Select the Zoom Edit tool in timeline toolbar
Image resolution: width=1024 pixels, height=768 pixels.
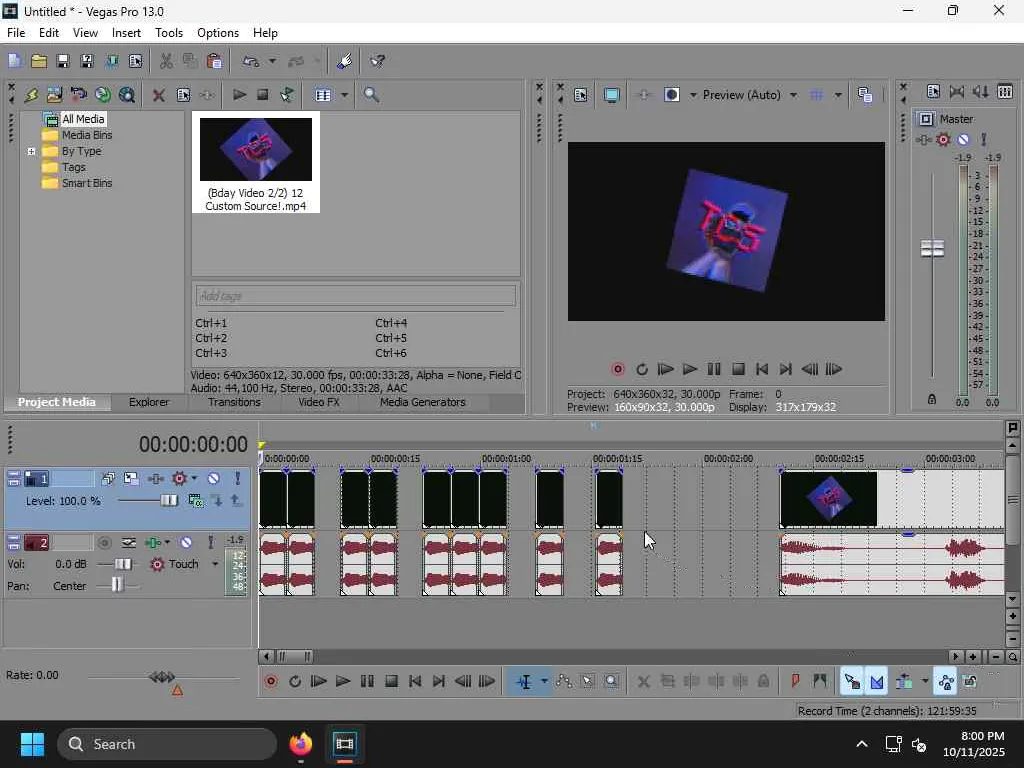611,682
